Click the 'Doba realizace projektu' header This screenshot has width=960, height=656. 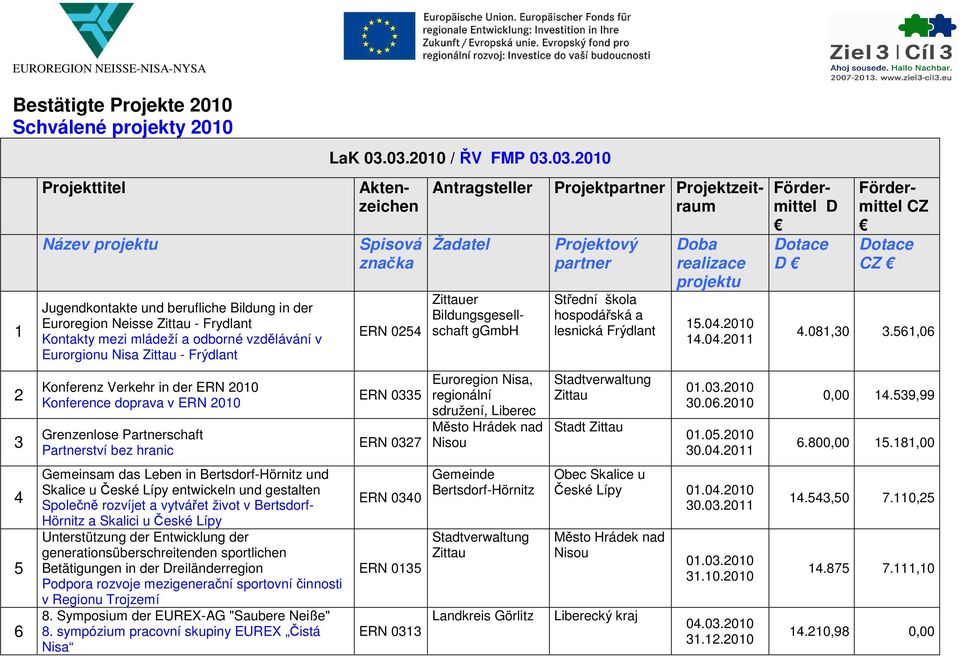pos(711,263)
